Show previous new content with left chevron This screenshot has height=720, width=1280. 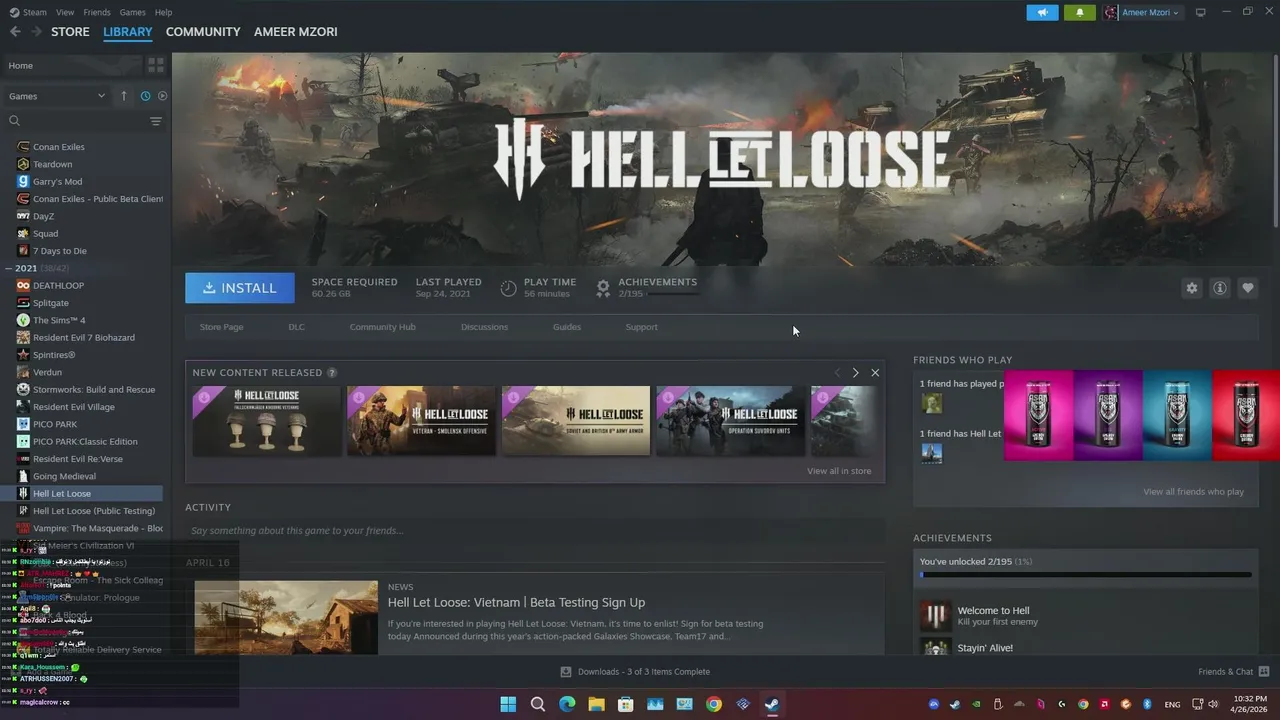point(837,373)
